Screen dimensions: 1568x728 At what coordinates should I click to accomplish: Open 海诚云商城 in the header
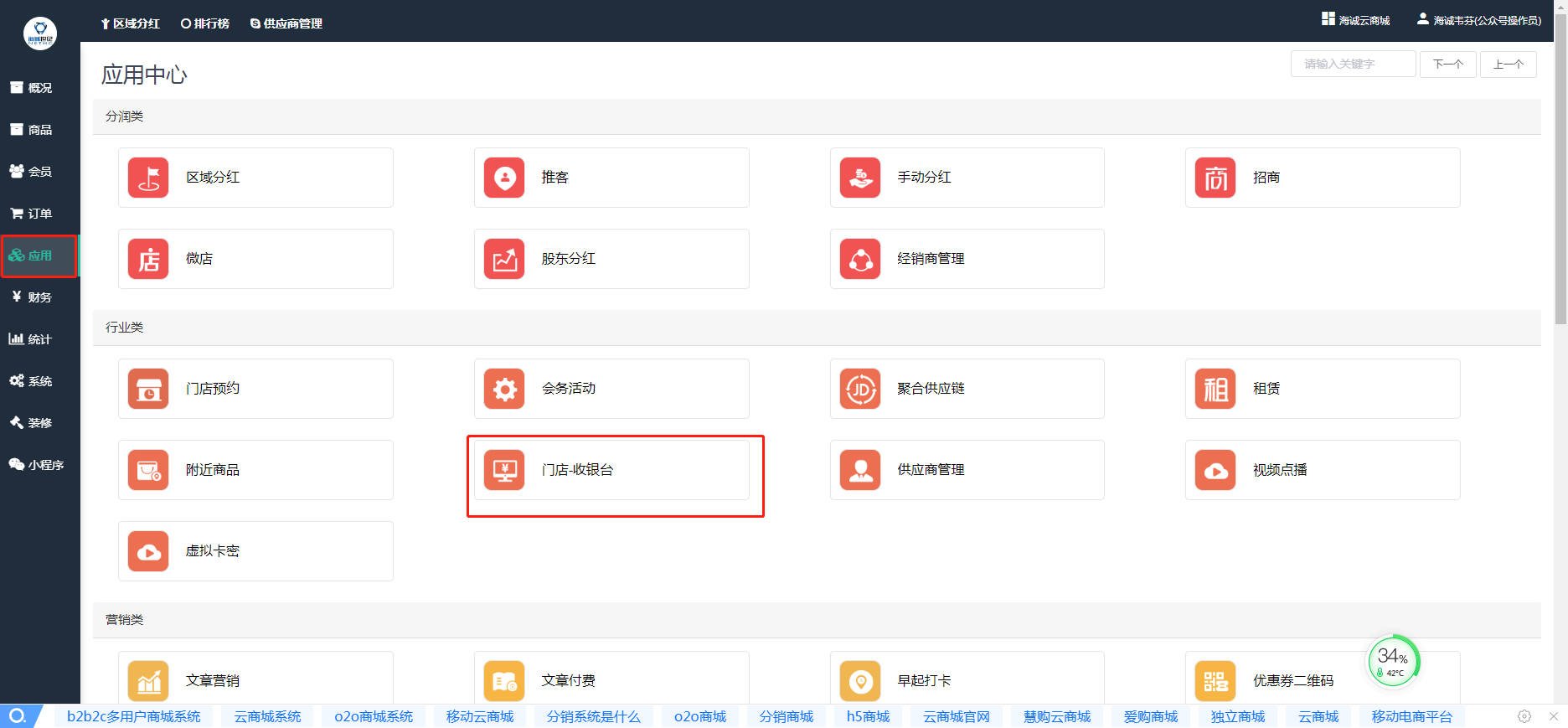[1356, 20]
